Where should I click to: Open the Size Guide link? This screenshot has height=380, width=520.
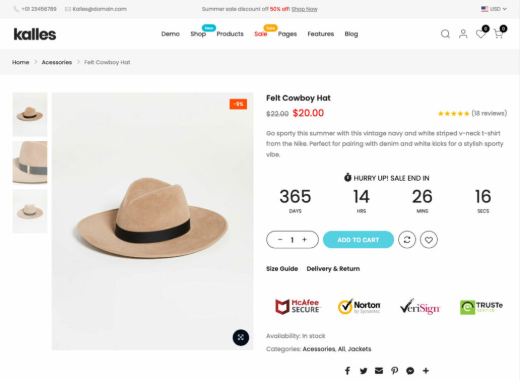coord(282,269)
